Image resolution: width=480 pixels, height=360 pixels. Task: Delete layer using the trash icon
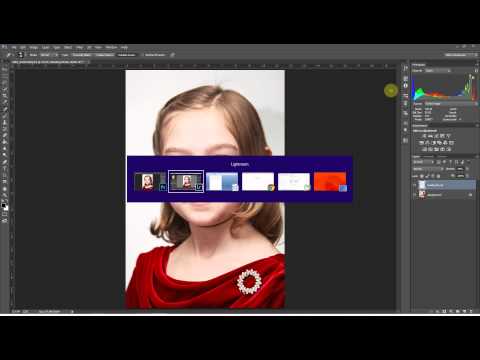[471, 311]
